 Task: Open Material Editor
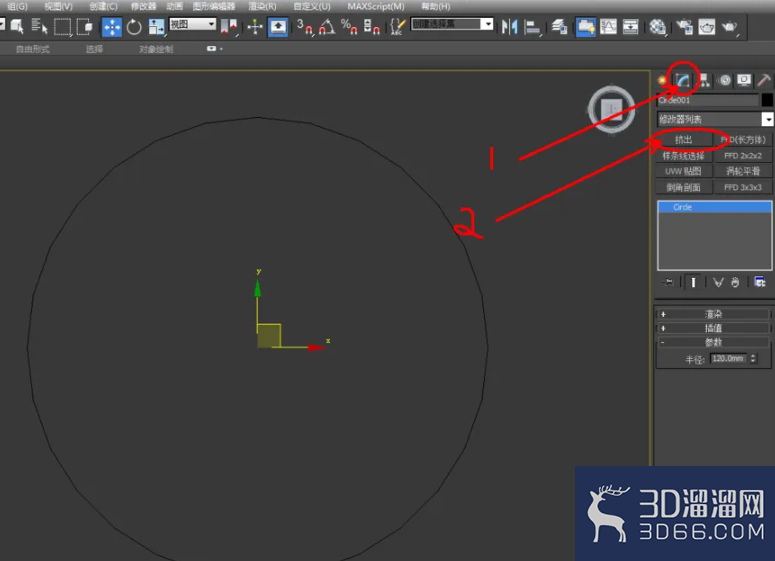[658, 27]
